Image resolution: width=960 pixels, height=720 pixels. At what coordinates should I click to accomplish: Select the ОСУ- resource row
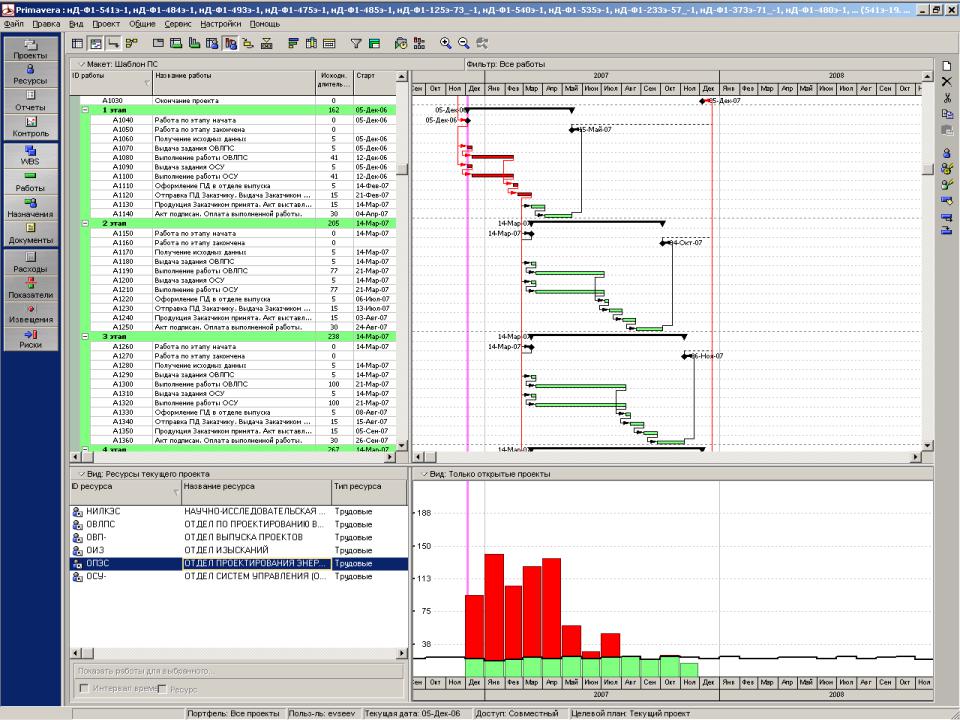point(239,576)
